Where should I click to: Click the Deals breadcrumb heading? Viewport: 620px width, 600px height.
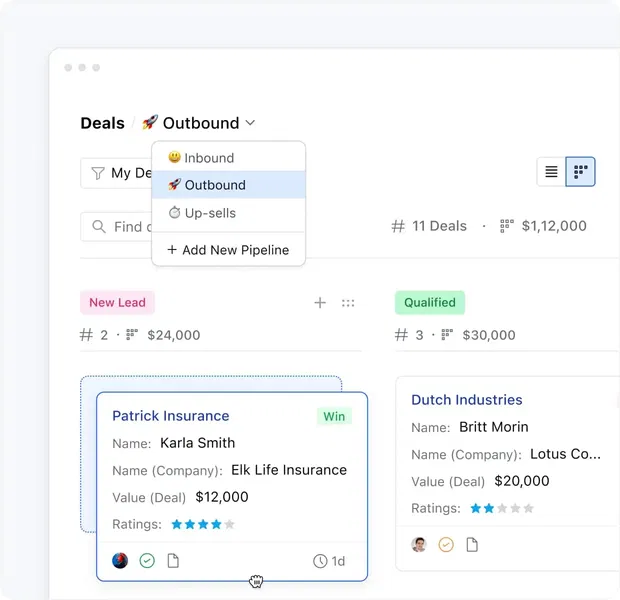tap(102, 123)
